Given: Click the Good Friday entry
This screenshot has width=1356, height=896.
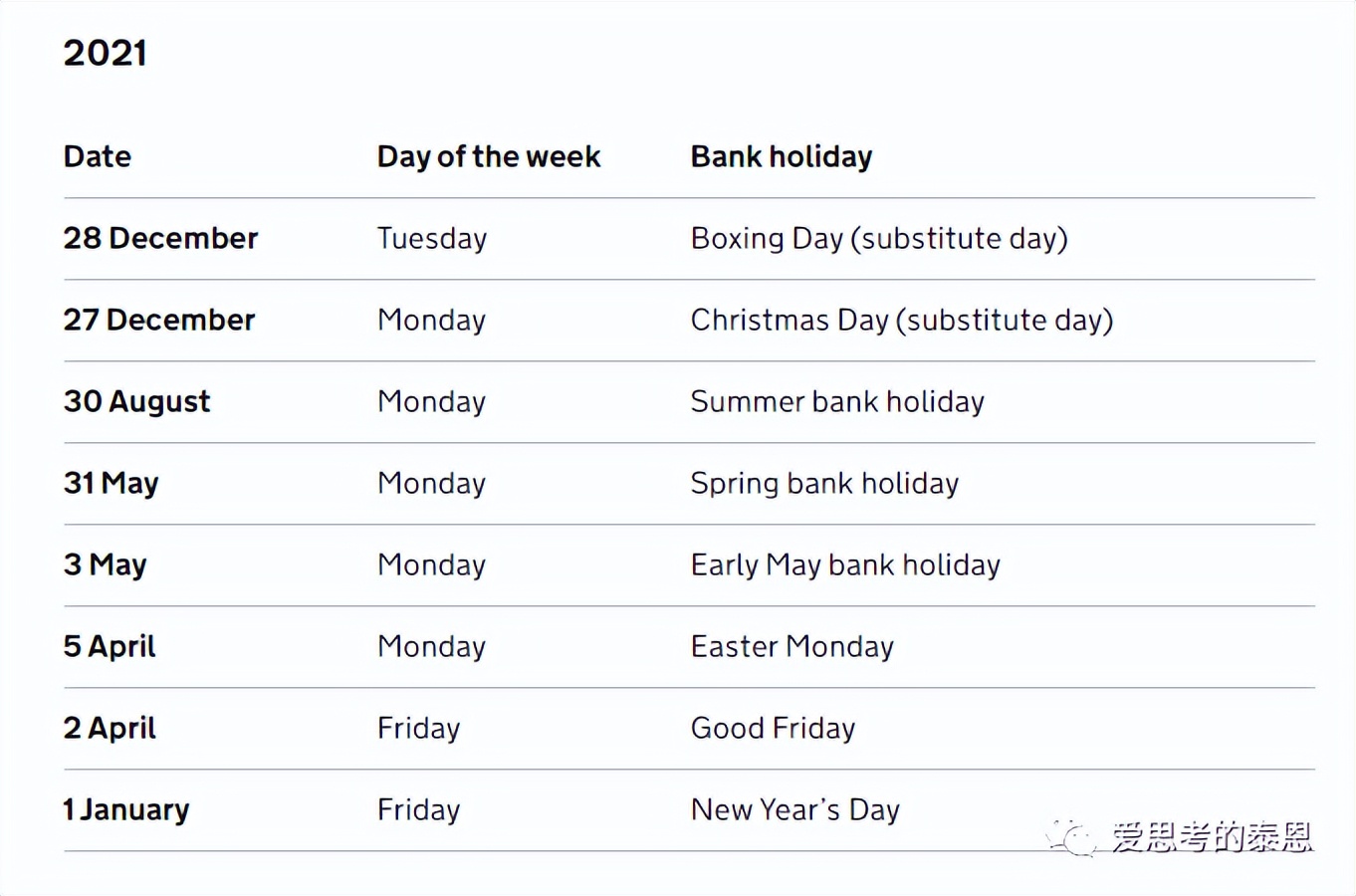Looking at the screenshot, I should [x=773, y=728].
